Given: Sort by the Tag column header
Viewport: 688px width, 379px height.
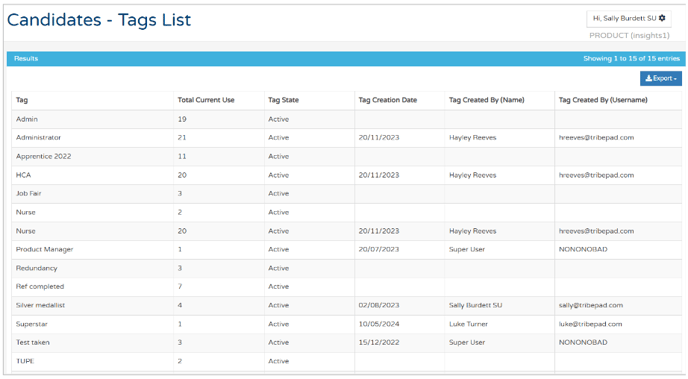Looking at the screenshot, I should pyautogui.click(x=22, y=100).
